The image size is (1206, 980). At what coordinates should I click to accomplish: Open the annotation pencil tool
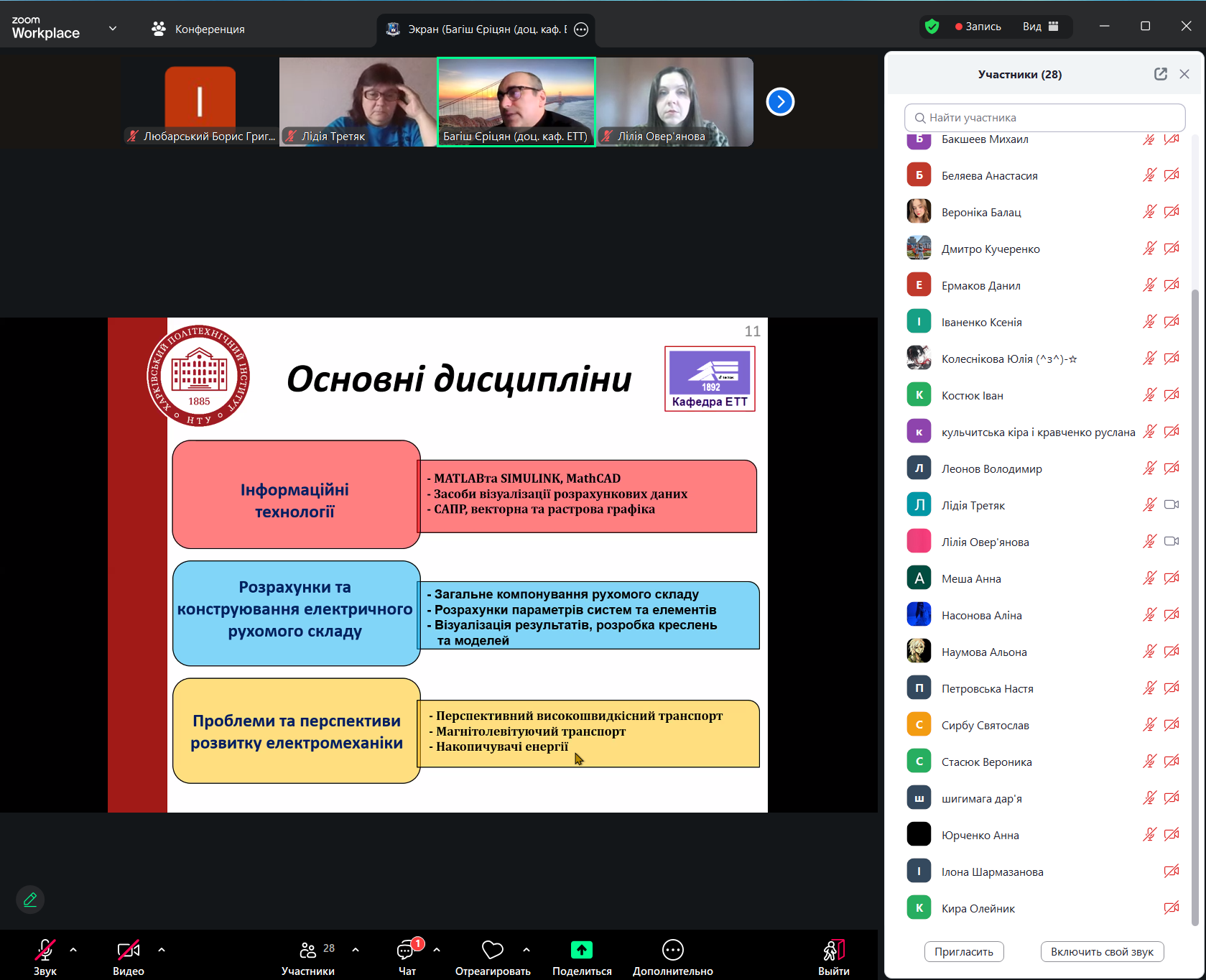pos(30,900)
